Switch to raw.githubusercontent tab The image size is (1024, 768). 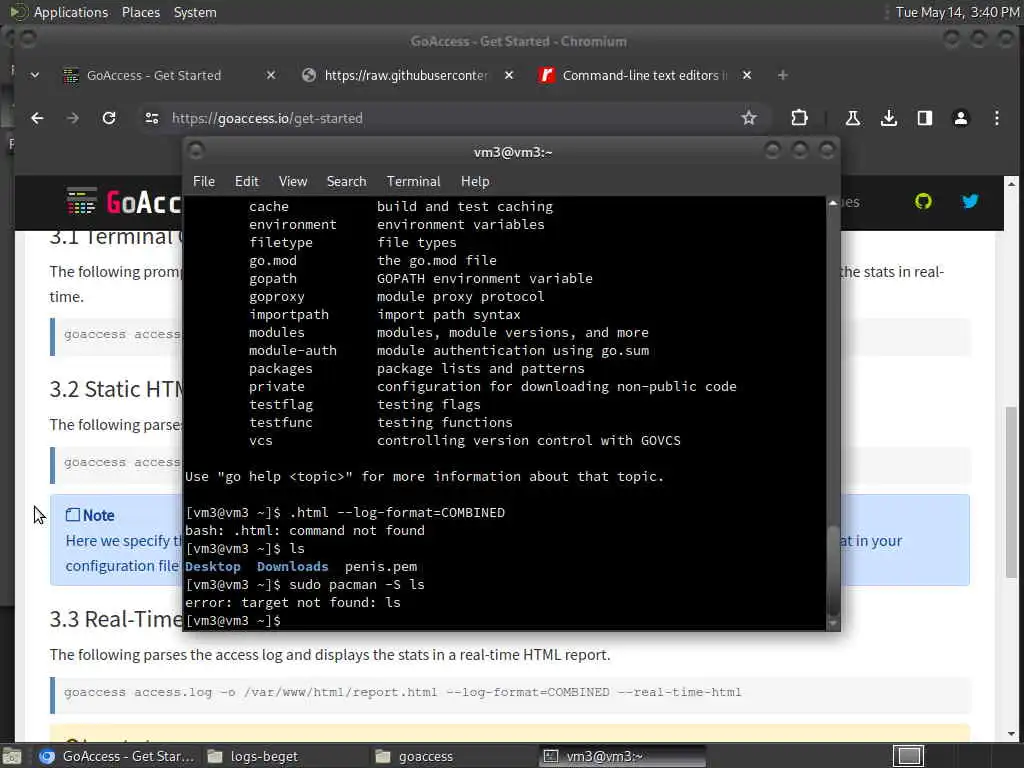[406, 75]
